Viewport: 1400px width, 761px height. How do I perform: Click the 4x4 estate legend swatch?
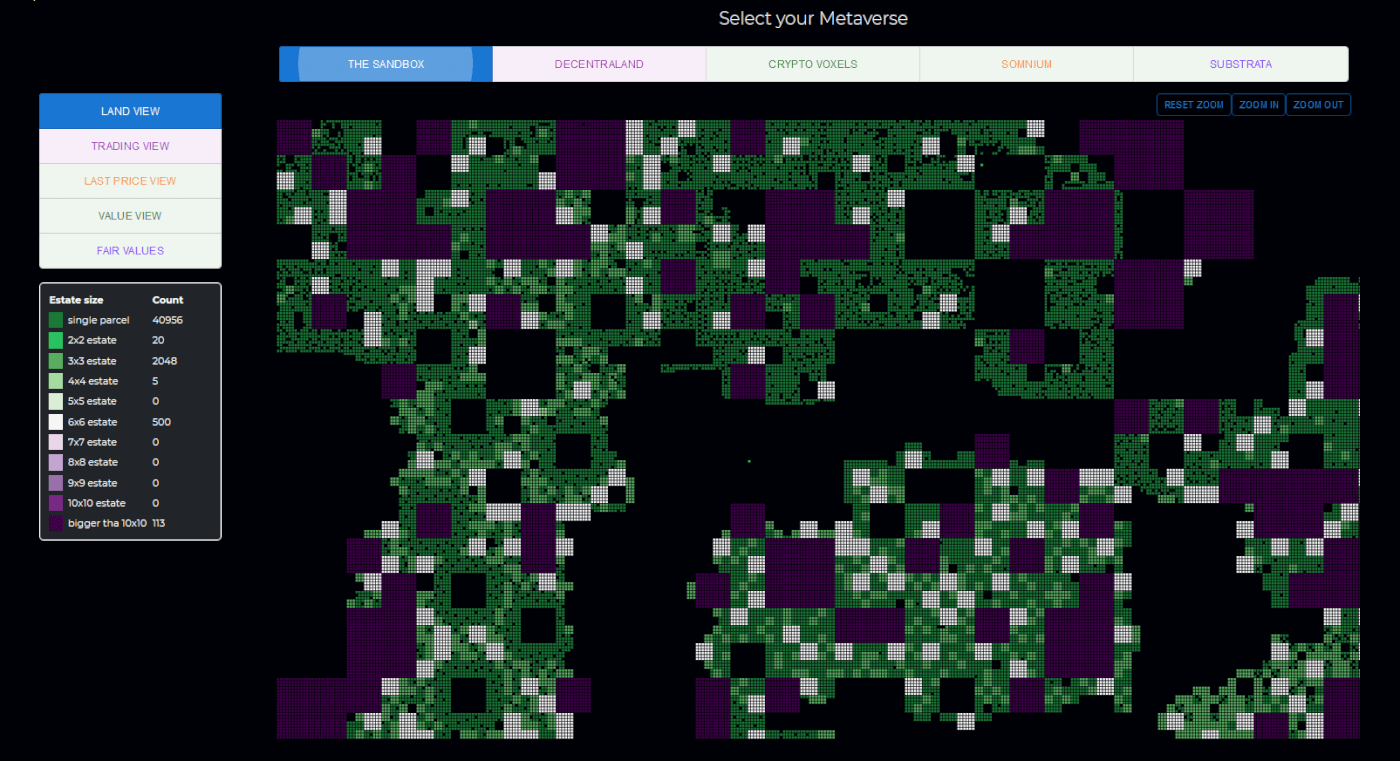[54, 381]
